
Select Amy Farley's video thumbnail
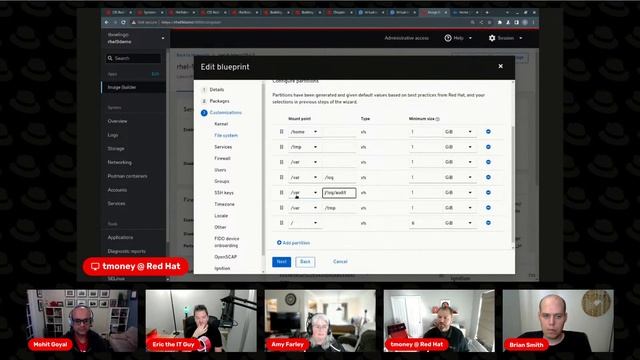click(x=320, y=321)
